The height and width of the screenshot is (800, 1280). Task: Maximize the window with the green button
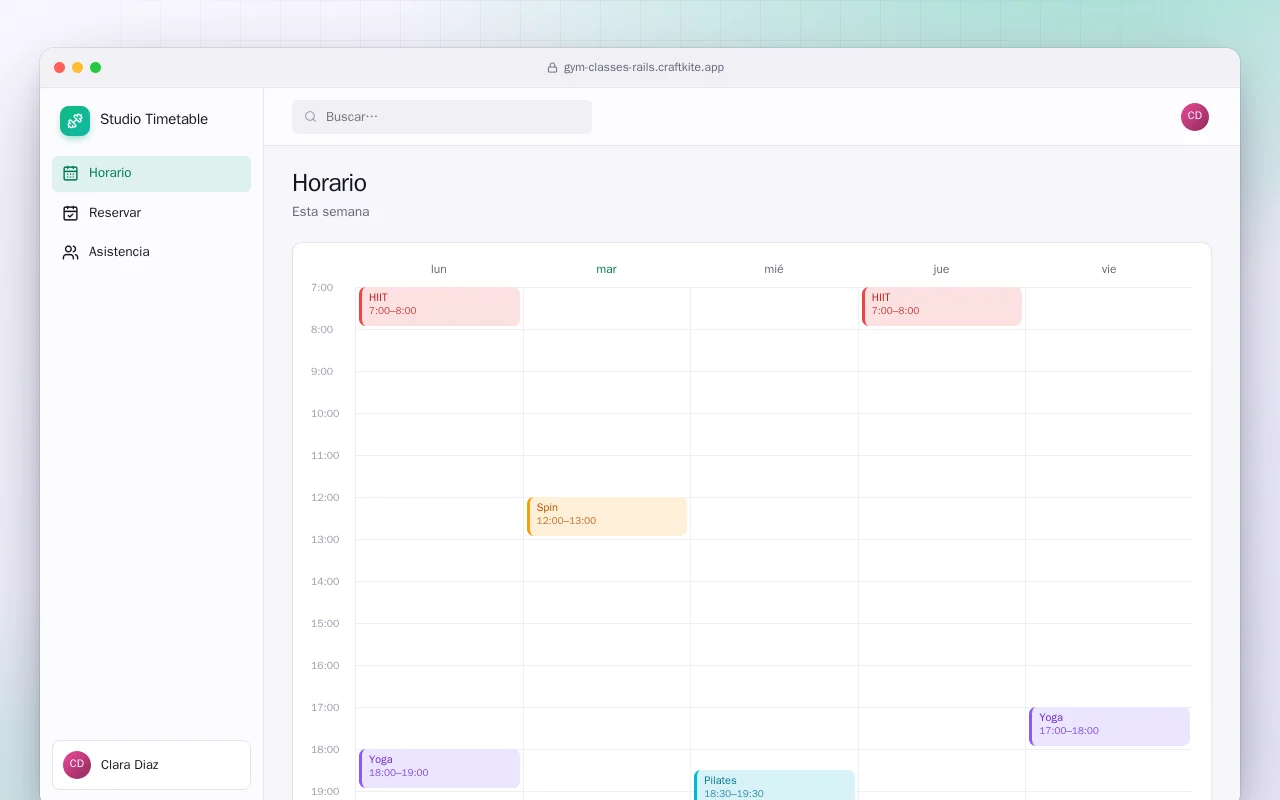96,68
